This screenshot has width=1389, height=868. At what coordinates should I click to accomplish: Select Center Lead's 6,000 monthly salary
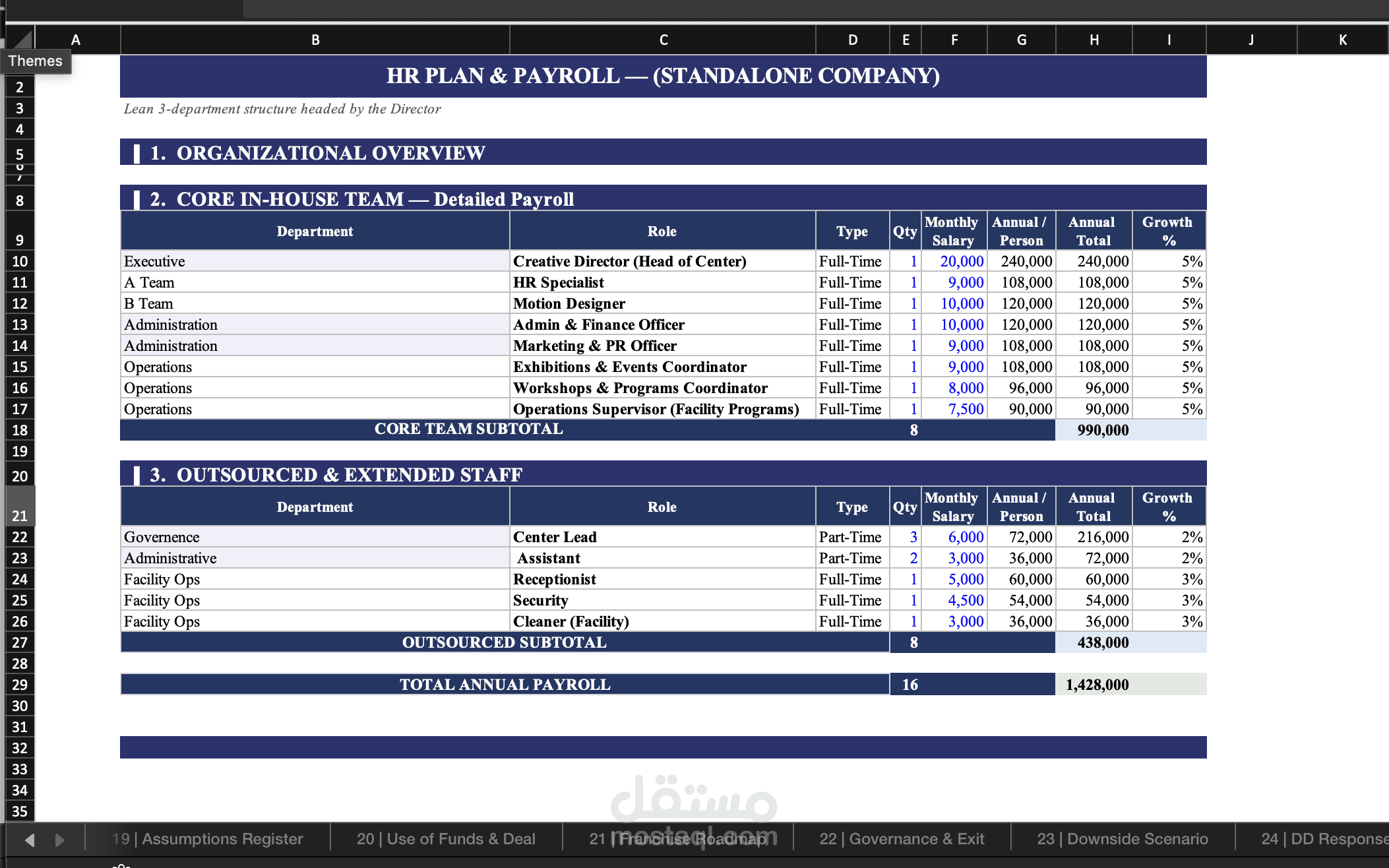coord(954,537)
